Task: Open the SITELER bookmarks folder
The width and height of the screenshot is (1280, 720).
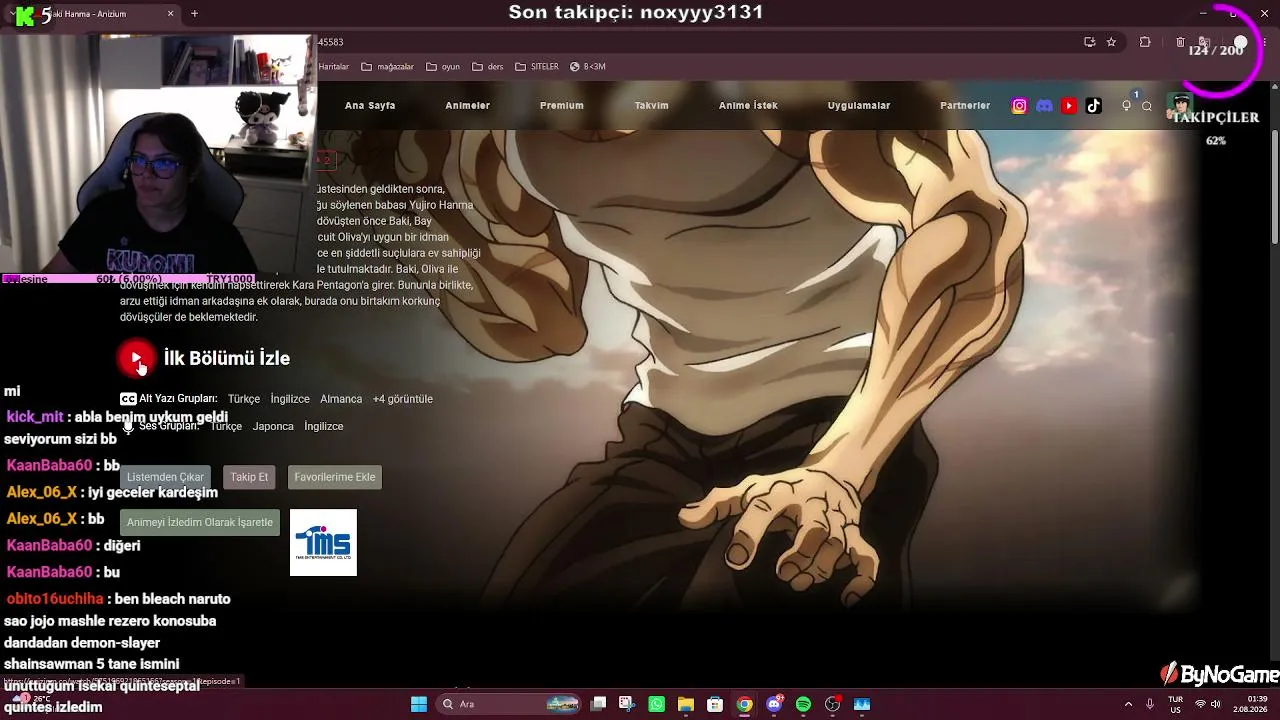Action: click(x=537, y=67)
